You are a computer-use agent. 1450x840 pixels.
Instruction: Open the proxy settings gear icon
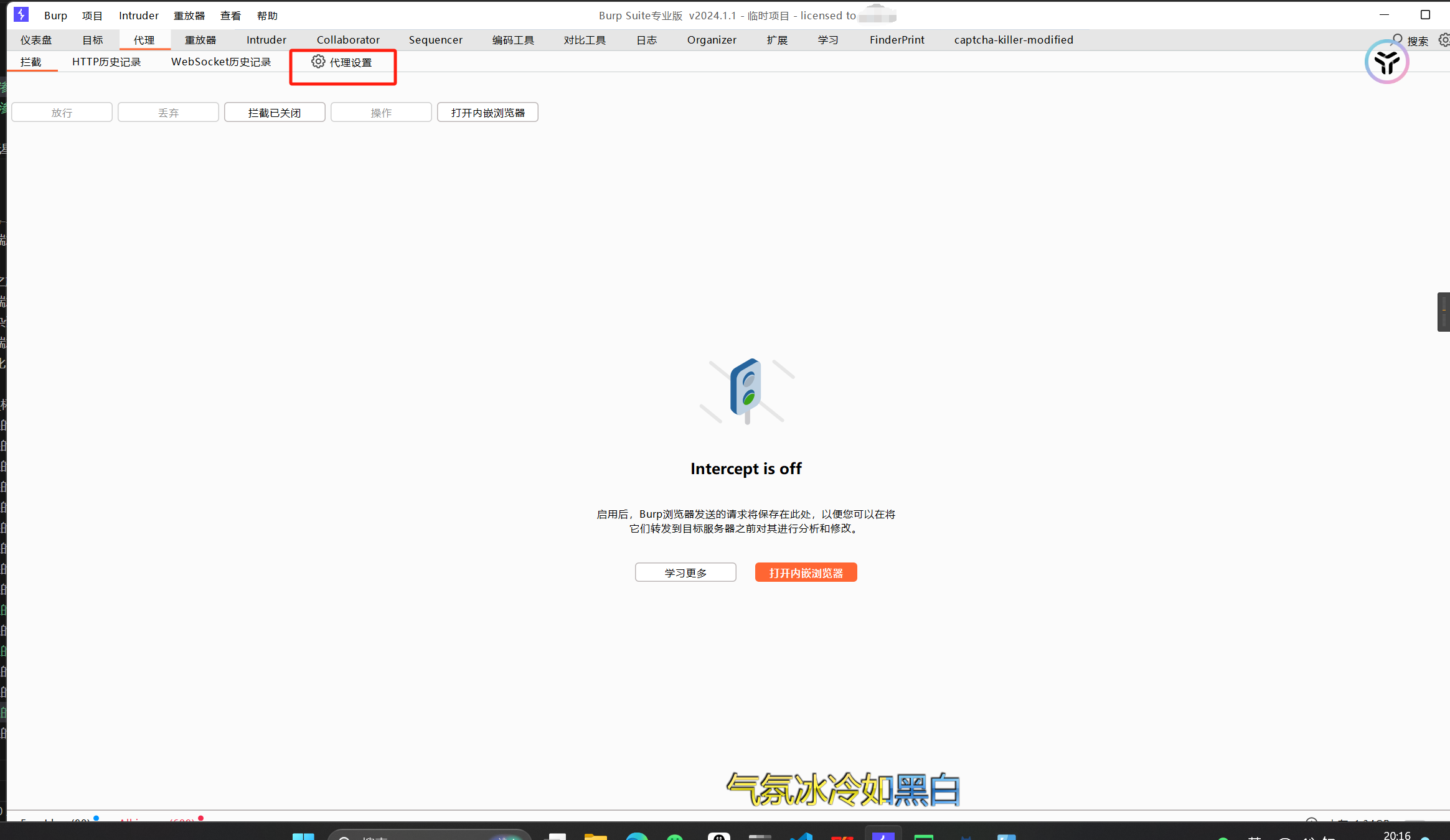[x=318, y=62]
